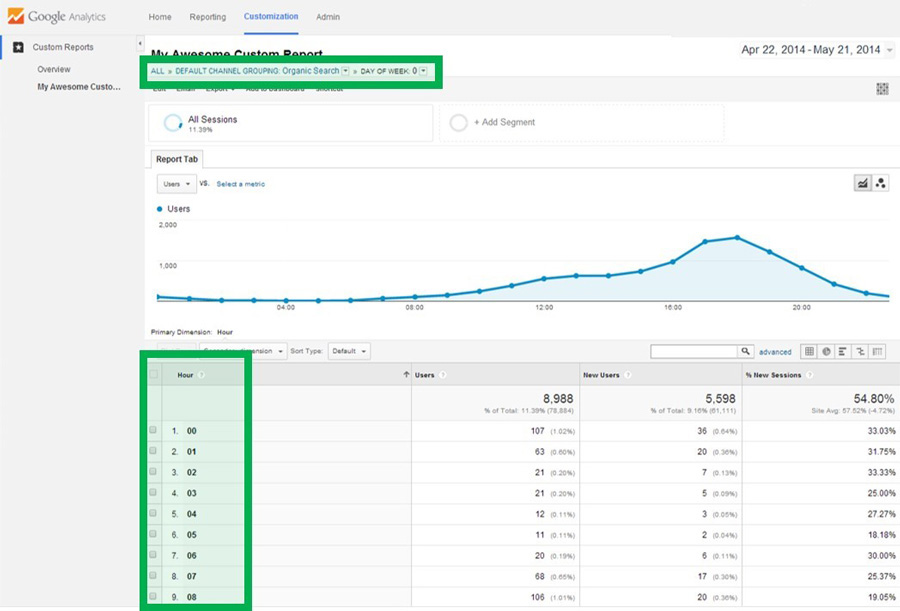The width and height of the screenshot is (900, 611).
Task: Select the data table view icon
Action: pyautogui.click(x=810, y=352)
